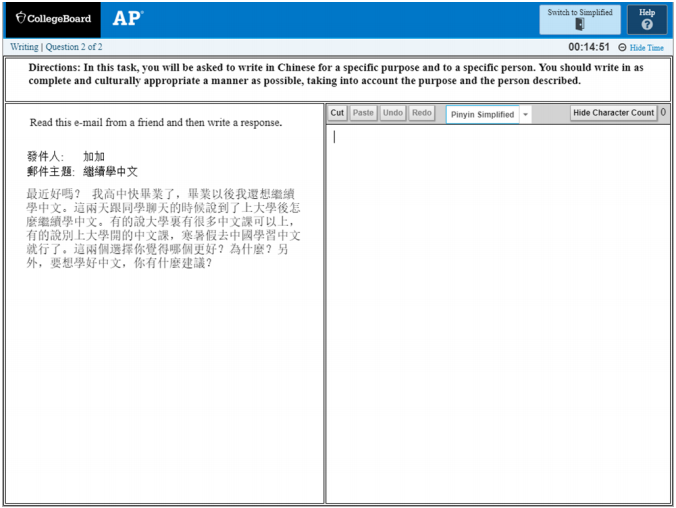Viewport: 676px width, 508px height.
Task: Click the e-mail subject line 繼續學中文
Action: [x=110, y=172]
